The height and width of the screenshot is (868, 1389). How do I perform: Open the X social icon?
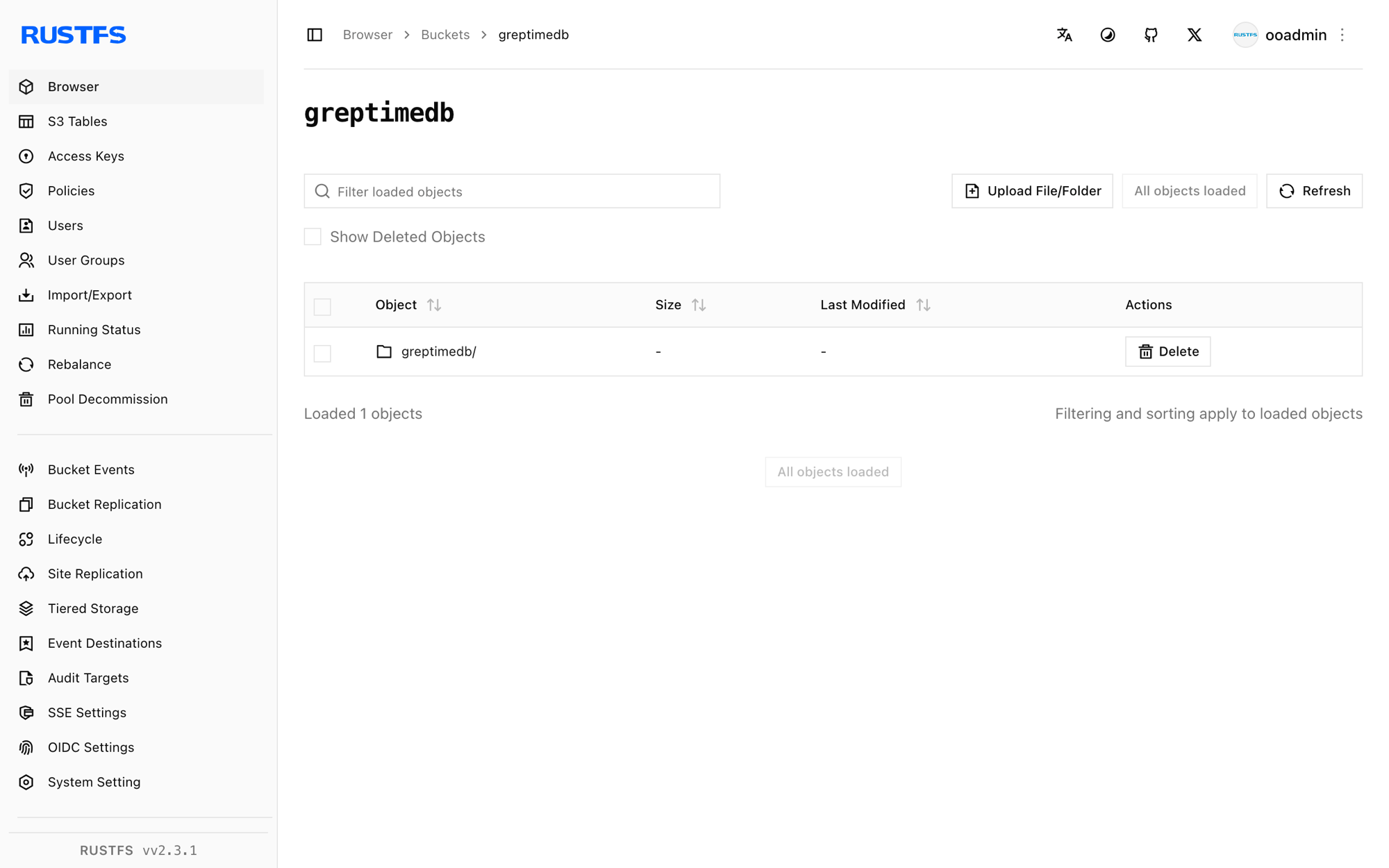[1195, 35]
